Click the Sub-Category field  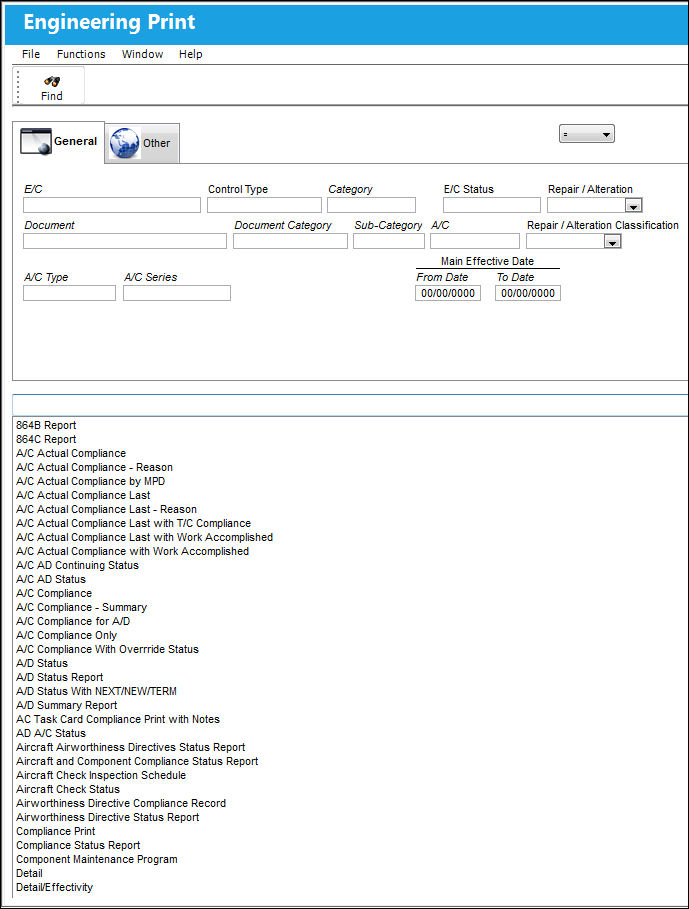click(x=389, y=241)
